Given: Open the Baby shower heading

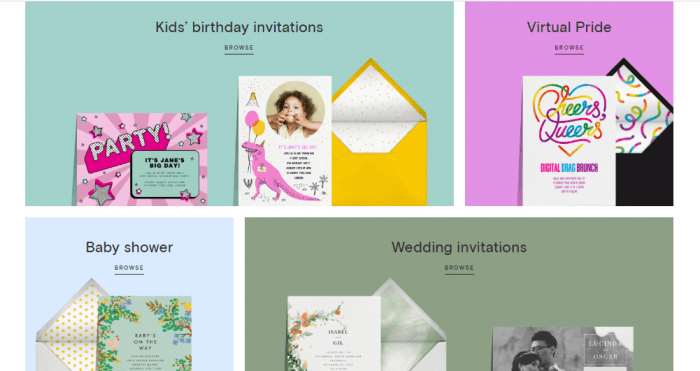Looking at the screenshot, I should (129, 247).
